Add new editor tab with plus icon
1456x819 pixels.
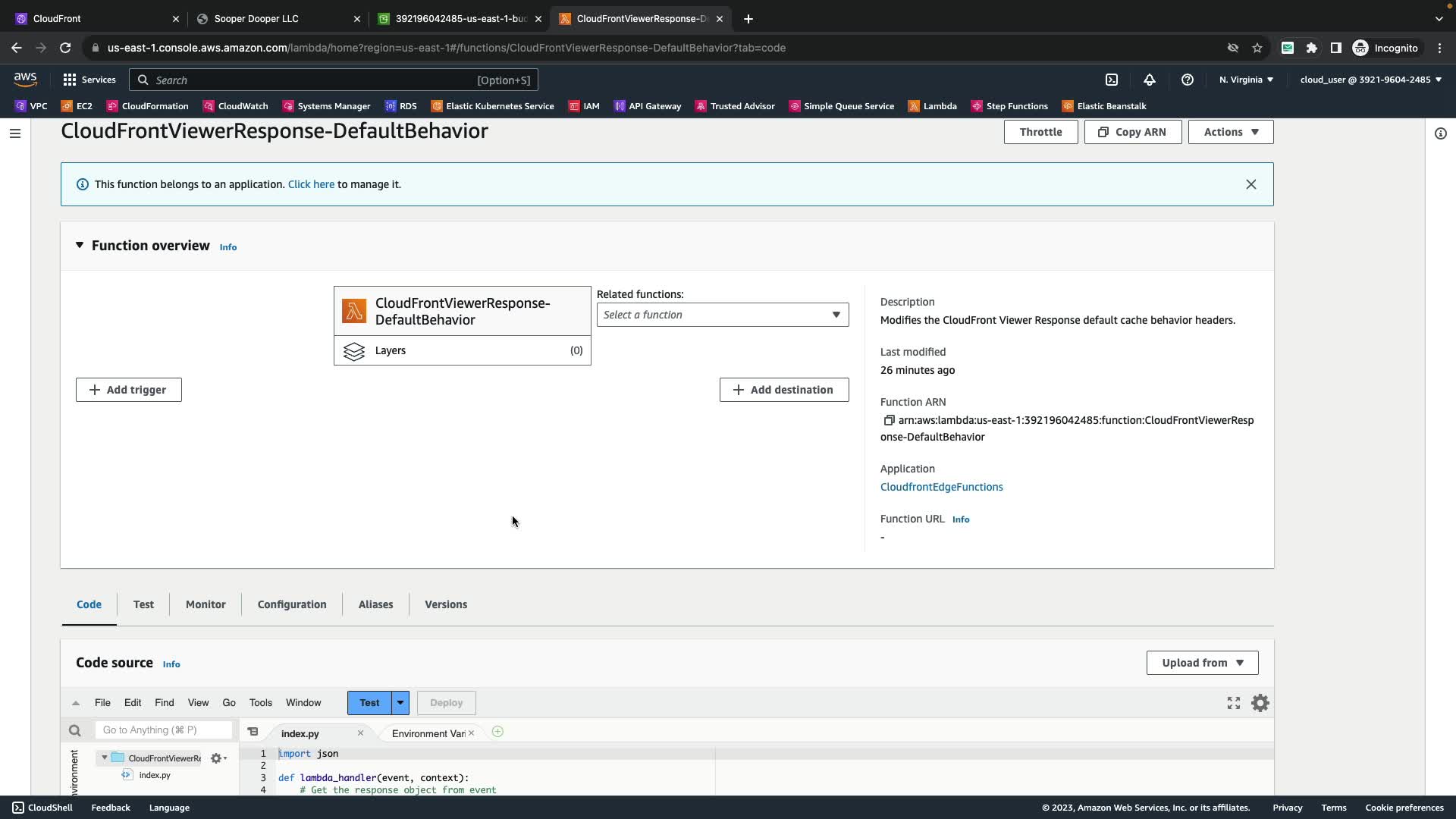[x=497, y=733]
